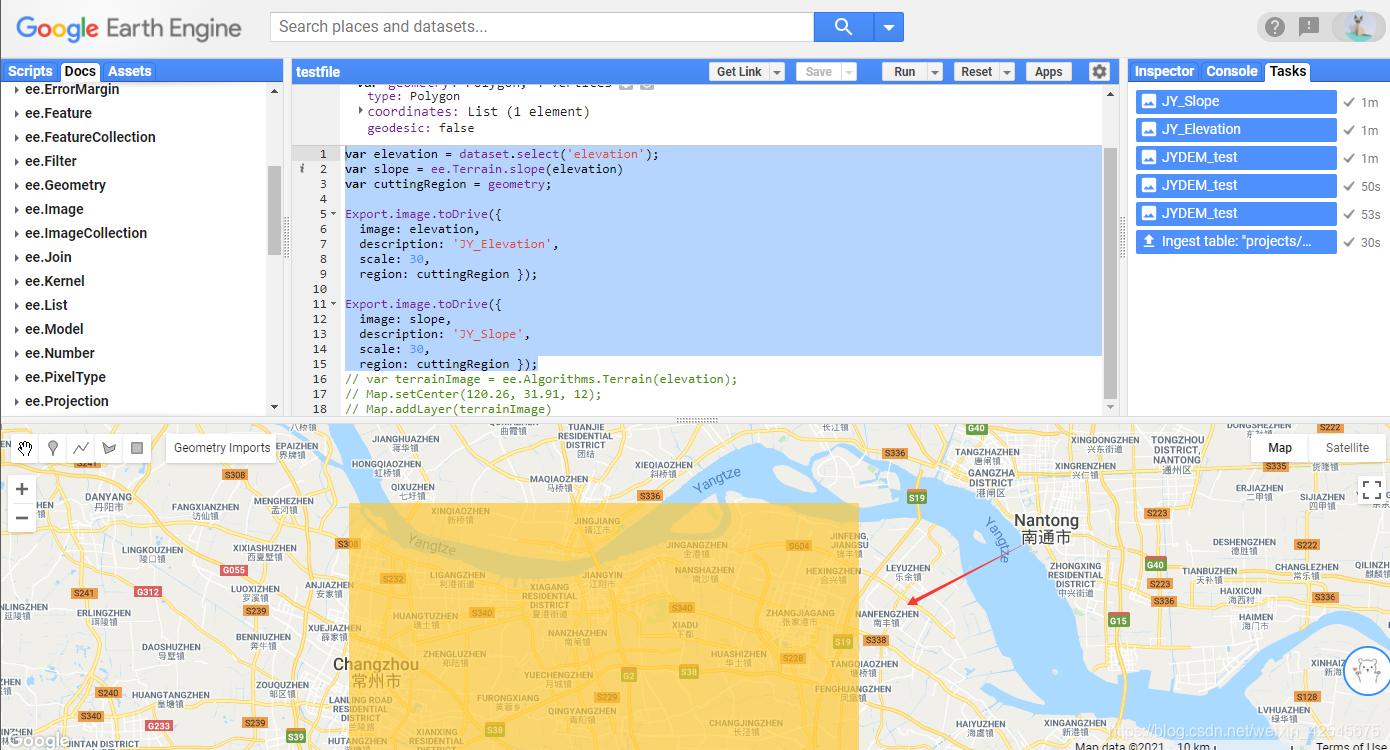Click the search magnifier button
The width and height of the screenshot is (1390, 750).
point(843,27)
